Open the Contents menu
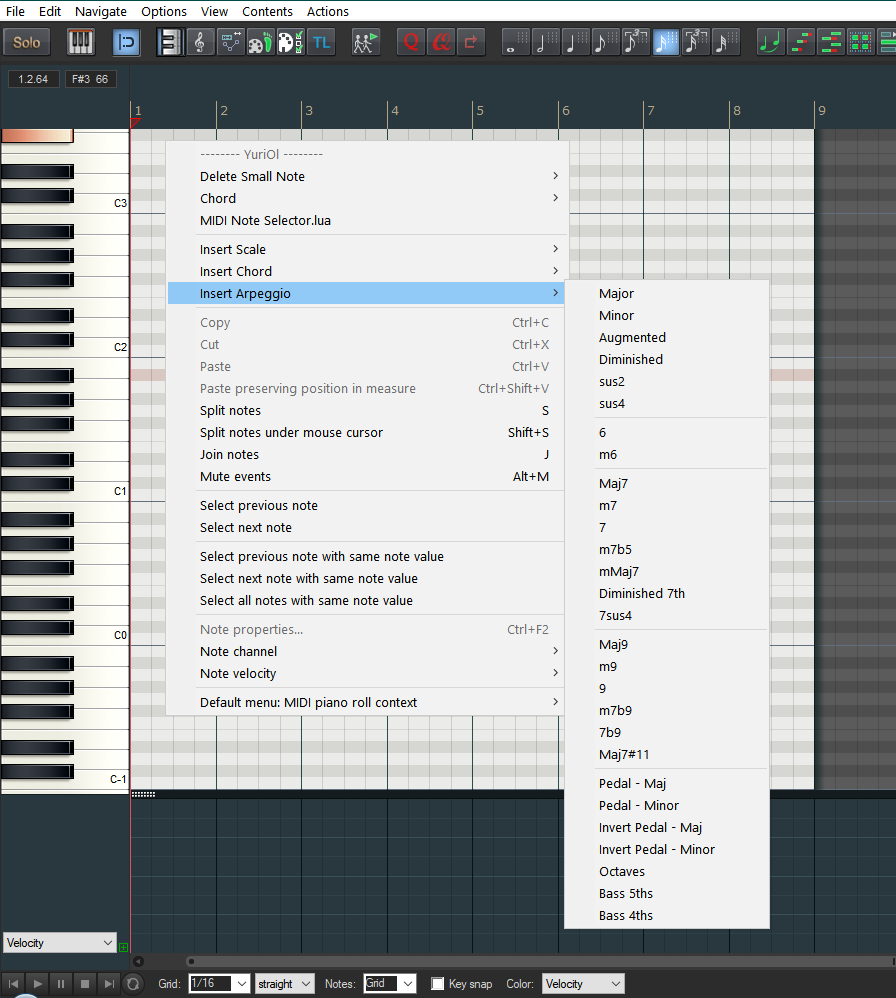Screen dimensions: 896x998 [267, 11]
